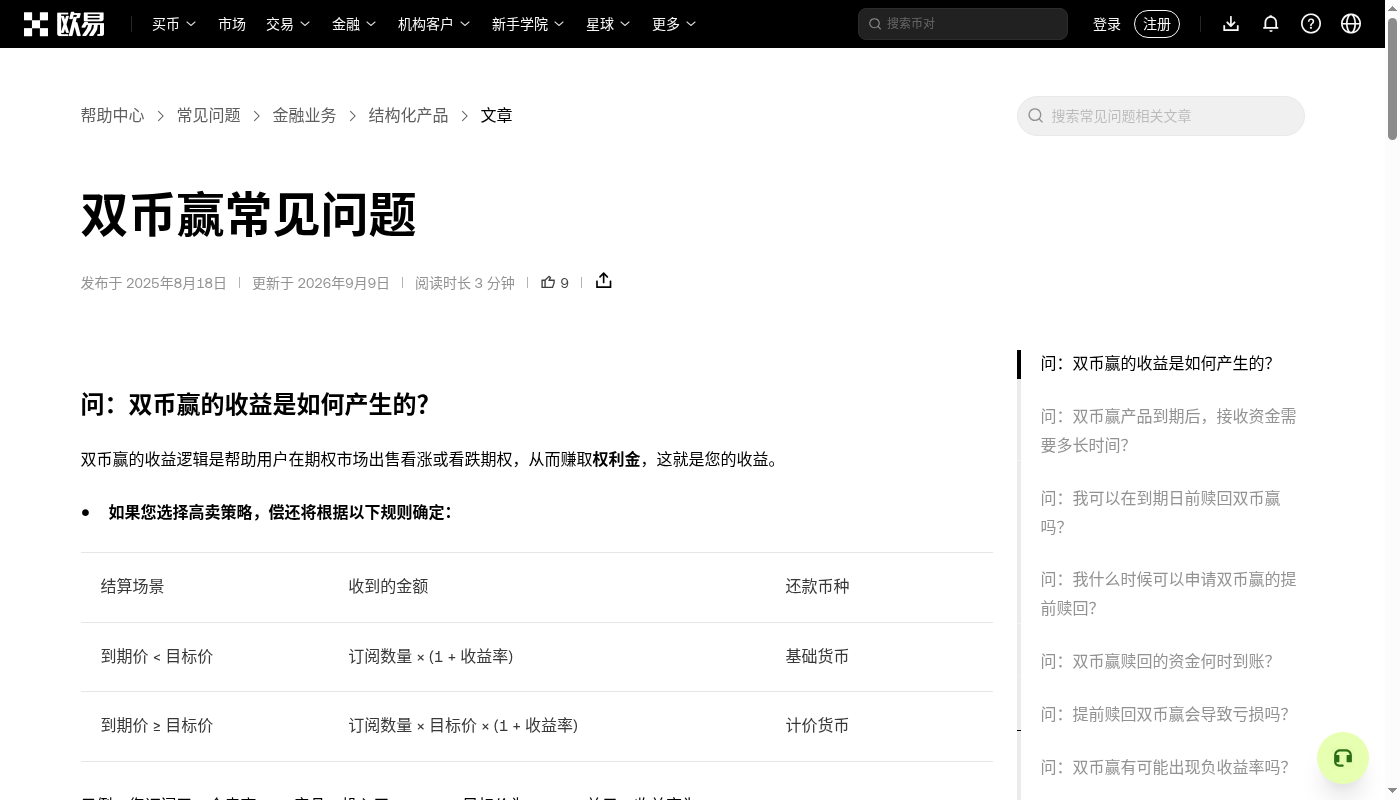Jump to 双币赢的收益是如何产生的 in contents
Image resolution: width=1400 pixels, height=800 pixels.
(x=1157, y=364)
